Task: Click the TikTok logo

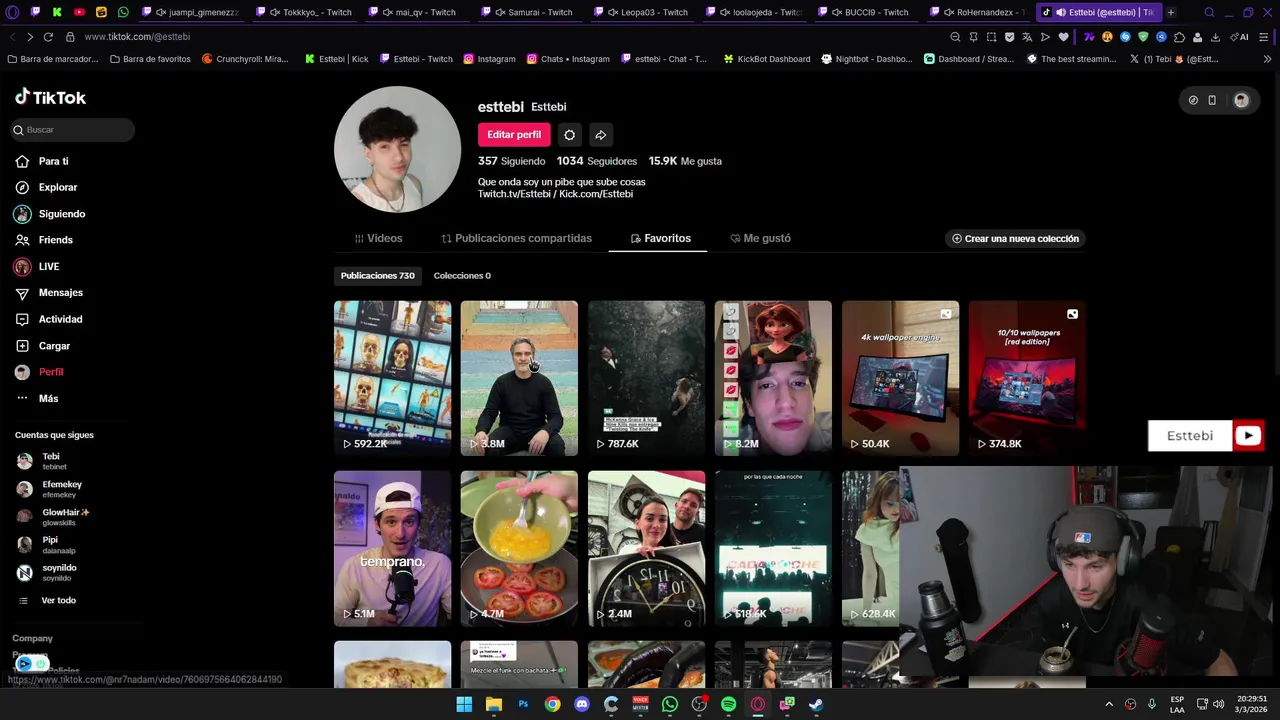Action: pos(50,97)
